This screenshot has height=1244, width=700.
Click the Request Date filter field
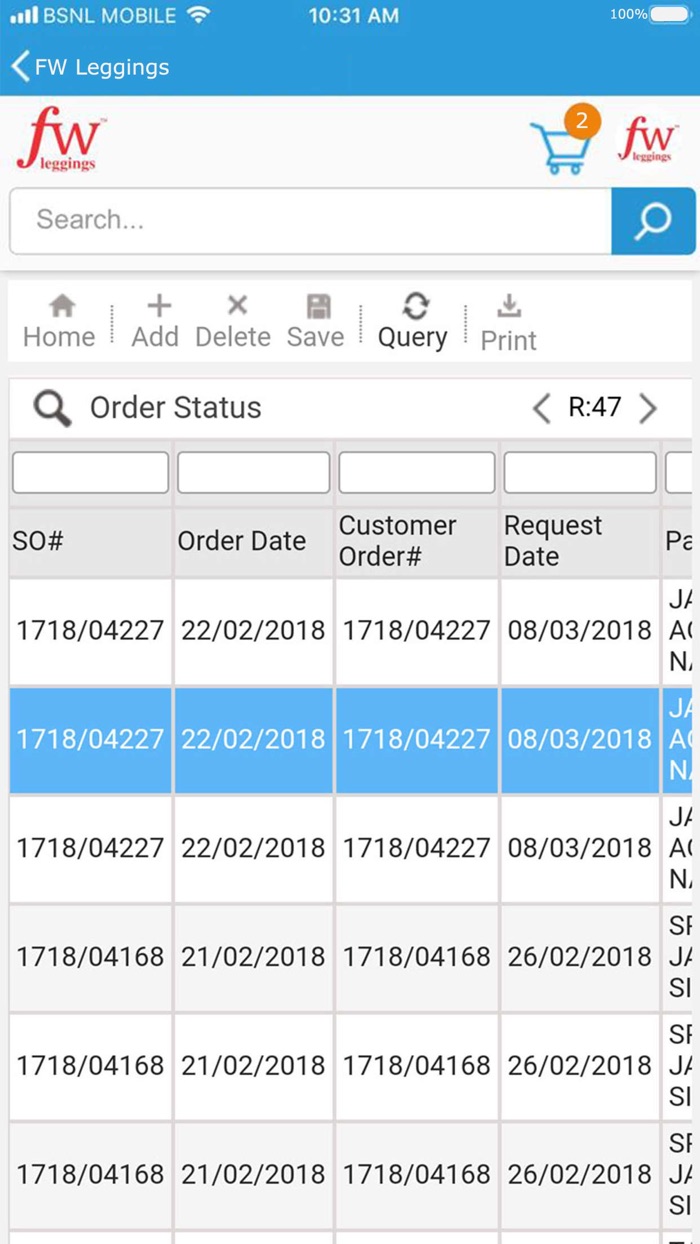coord(580,473)
